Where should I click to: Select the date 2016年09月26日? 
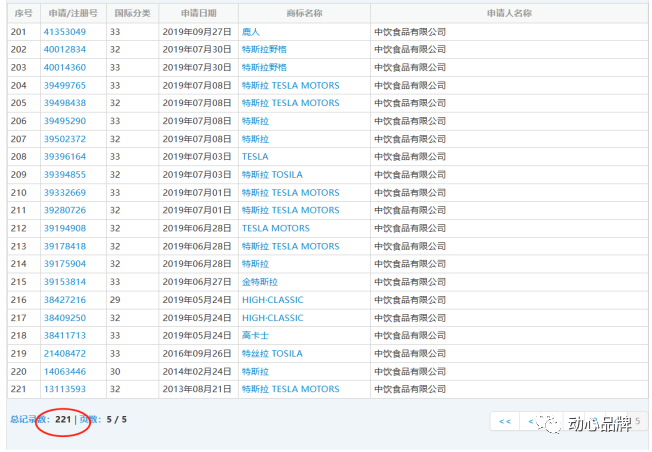point(197,353)
